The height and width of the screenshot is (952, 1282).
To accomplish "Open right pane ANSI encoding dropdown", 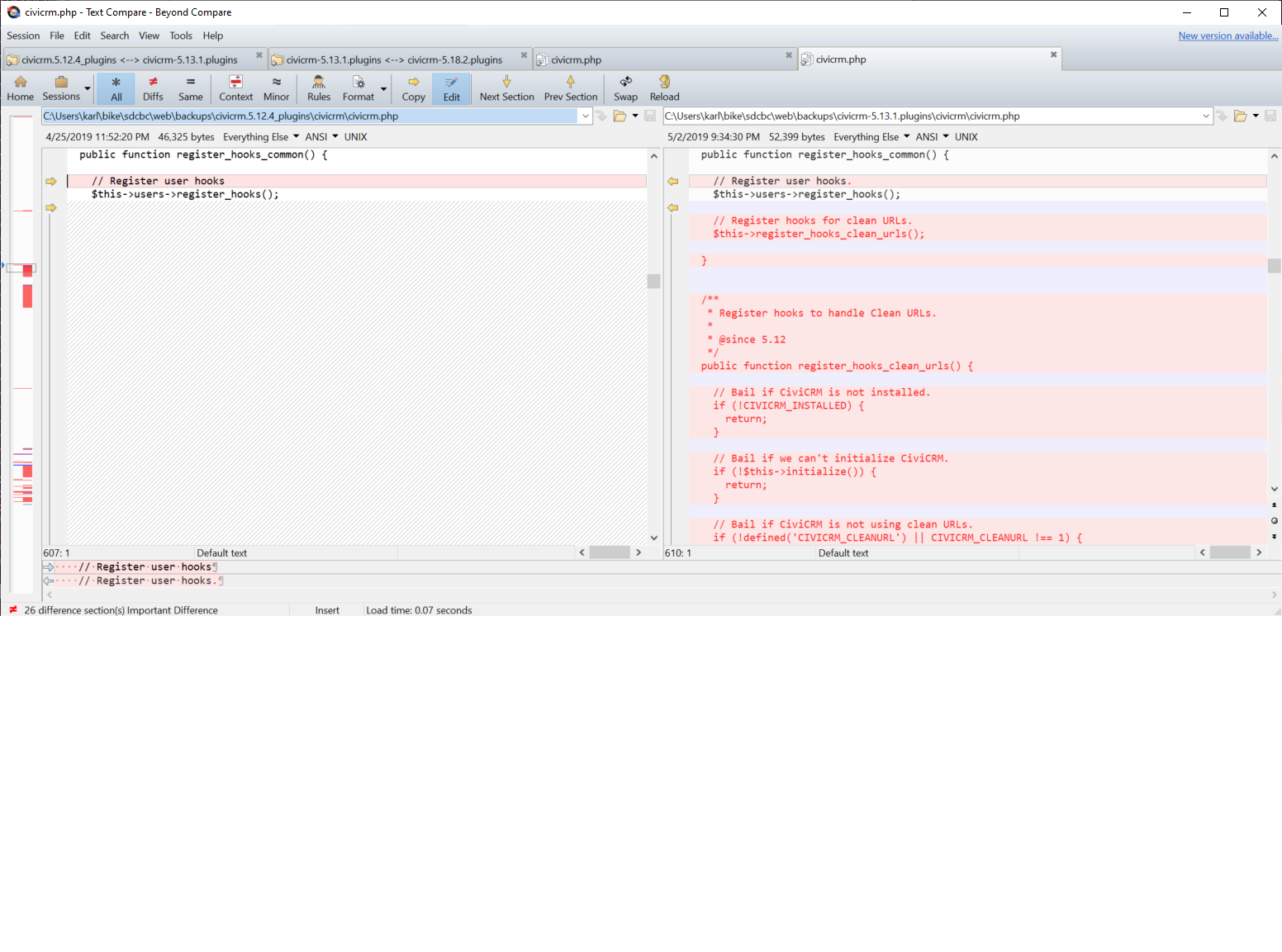I will [x=932, y=137].
